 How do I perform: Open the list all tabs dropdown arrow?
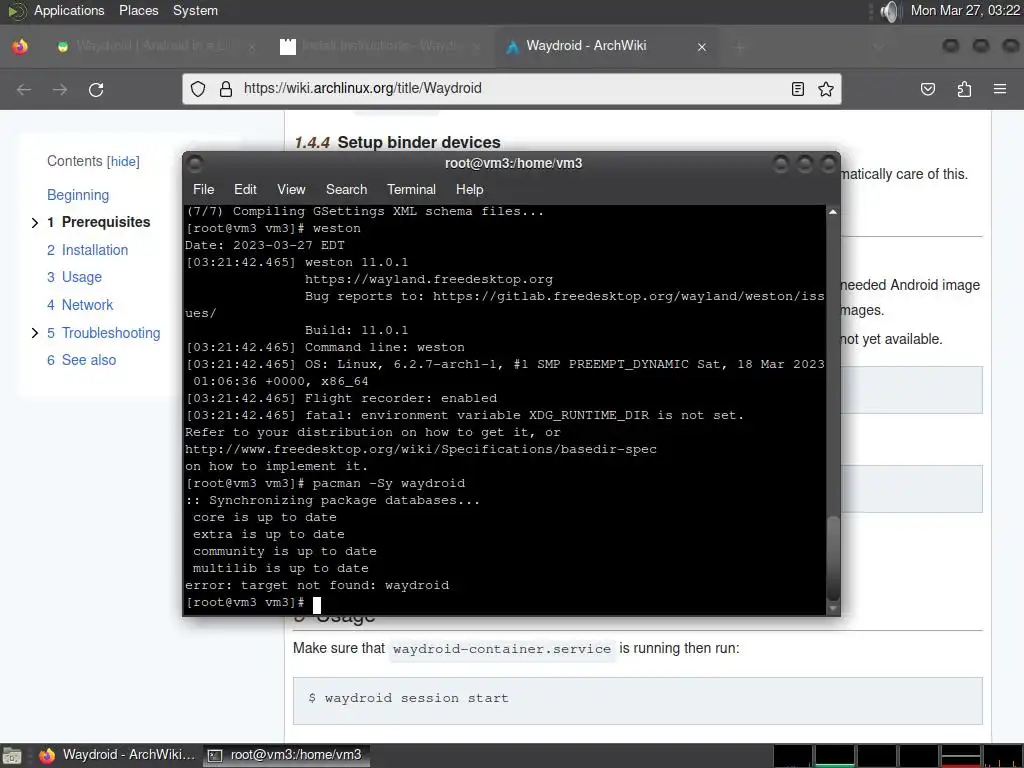[878, 47]
